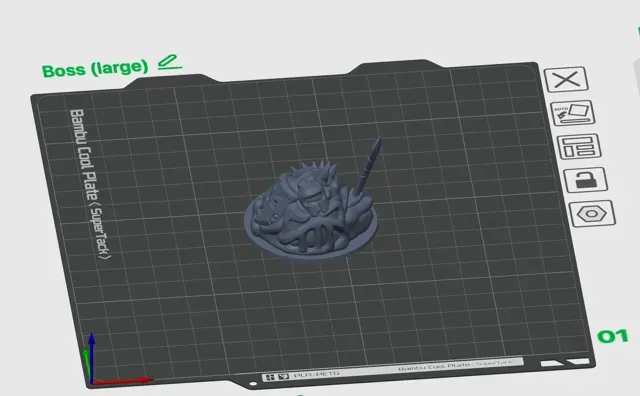This screenshot has width=640, height=396.
Task: Click the auto-orient plate icon
Action: click(x=573, y=113)
